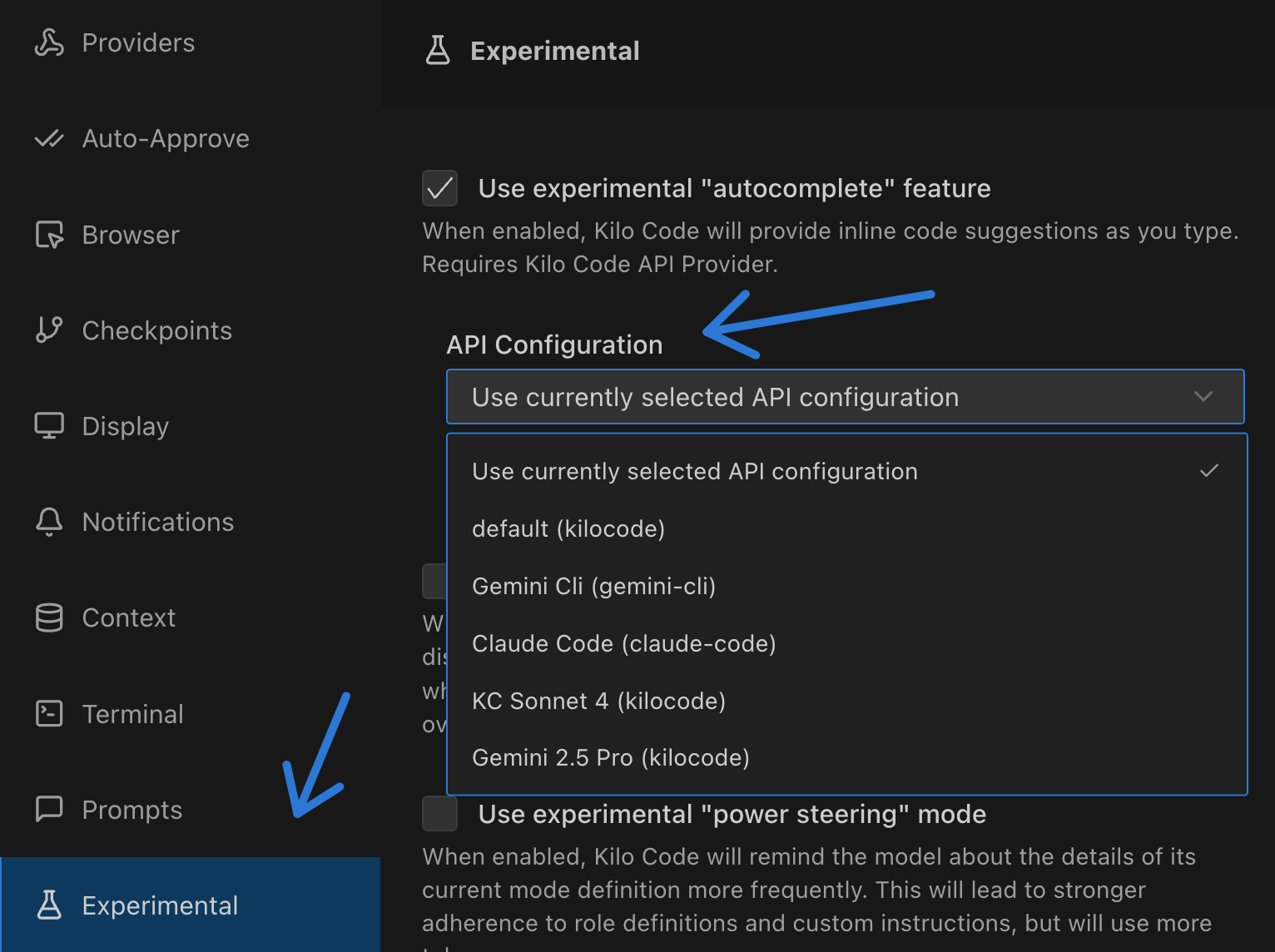Image resolution: width=1275 pixels, height=952 pixels.
Task: Click the API Configuration label
Action: coord(554,345)
